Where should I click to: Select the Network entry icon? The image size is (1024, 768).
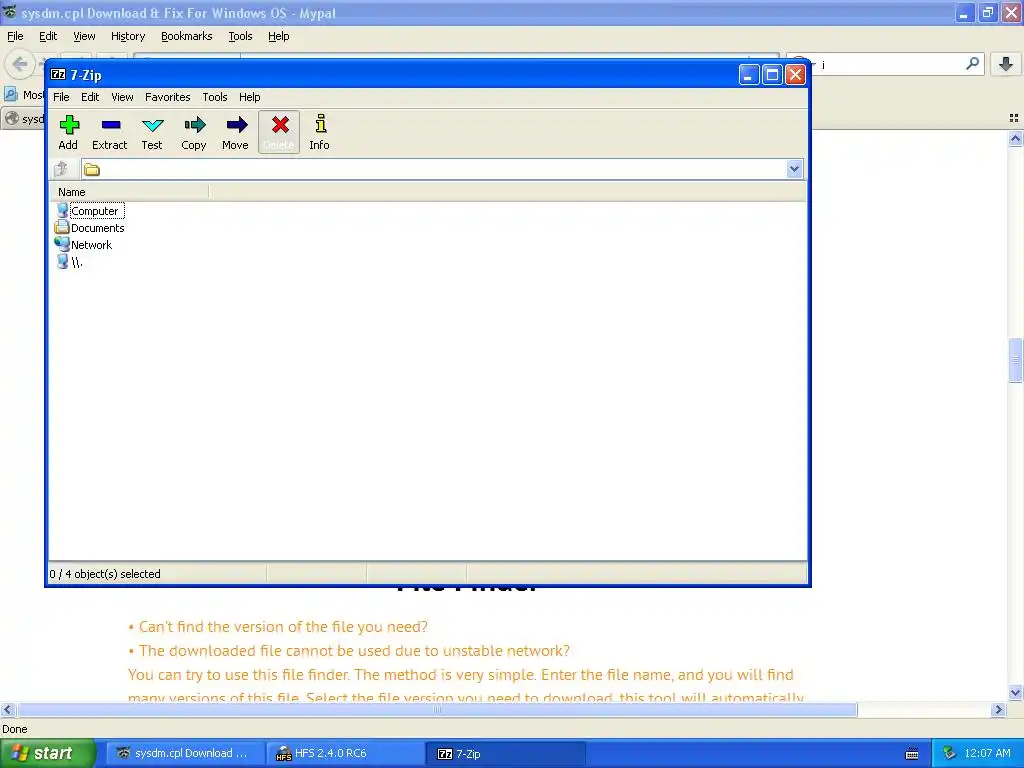(62, 244)
